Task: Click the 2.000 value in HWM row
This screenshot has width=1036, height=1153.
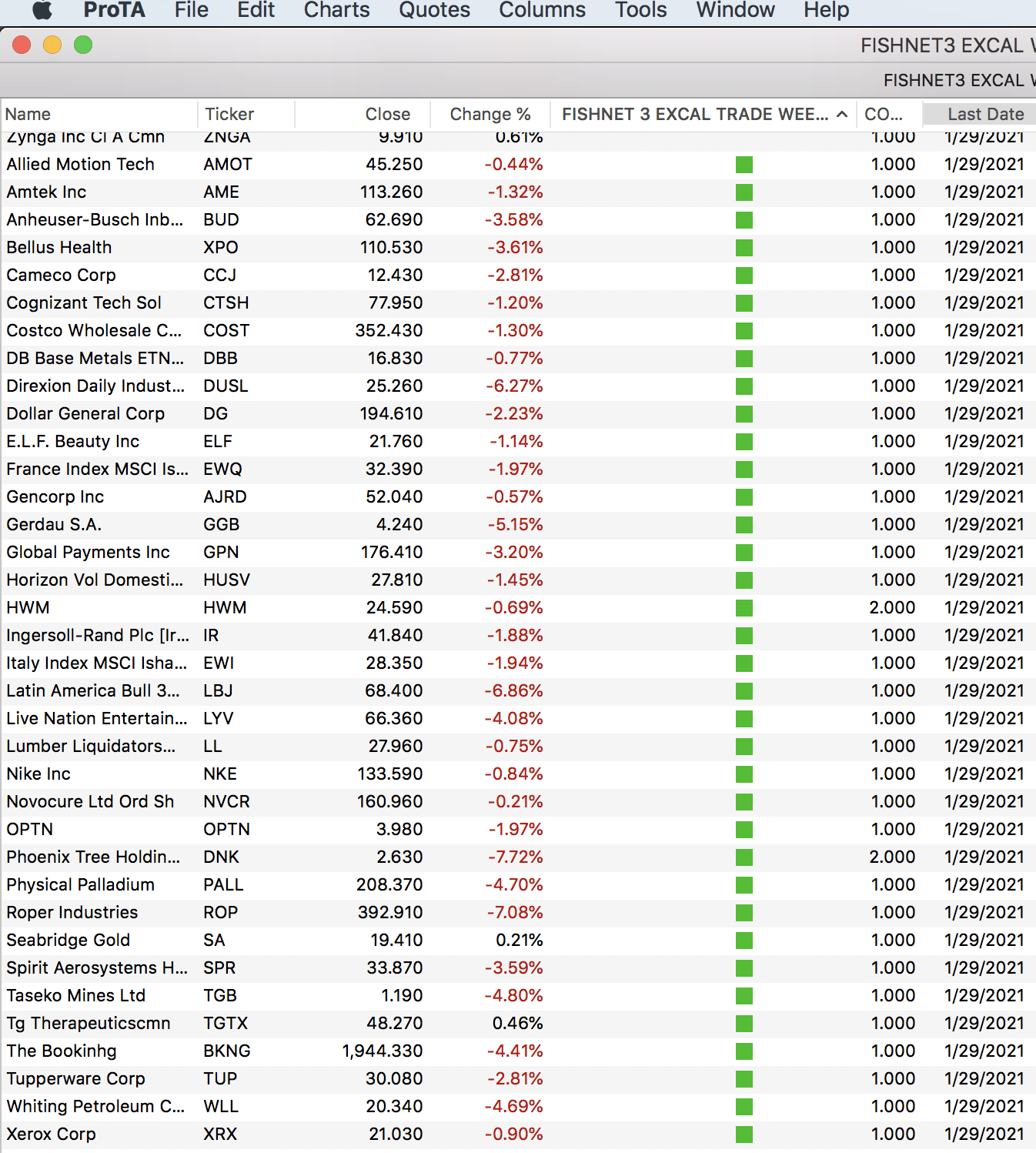Action: tap(892, 608)
